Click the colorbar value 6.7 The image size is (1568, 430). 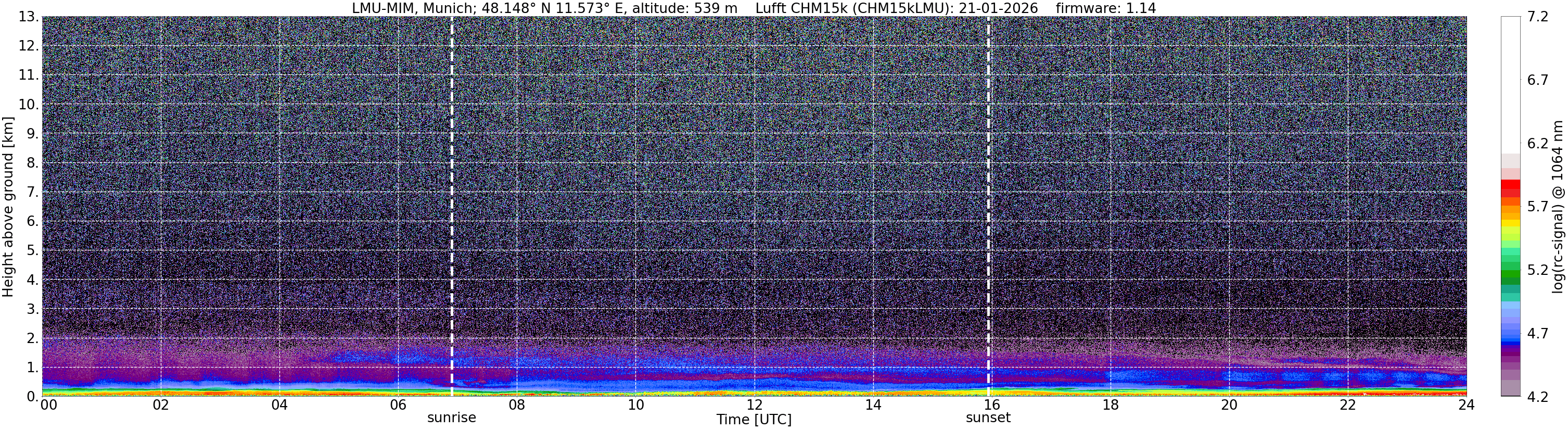[1538, 80]
